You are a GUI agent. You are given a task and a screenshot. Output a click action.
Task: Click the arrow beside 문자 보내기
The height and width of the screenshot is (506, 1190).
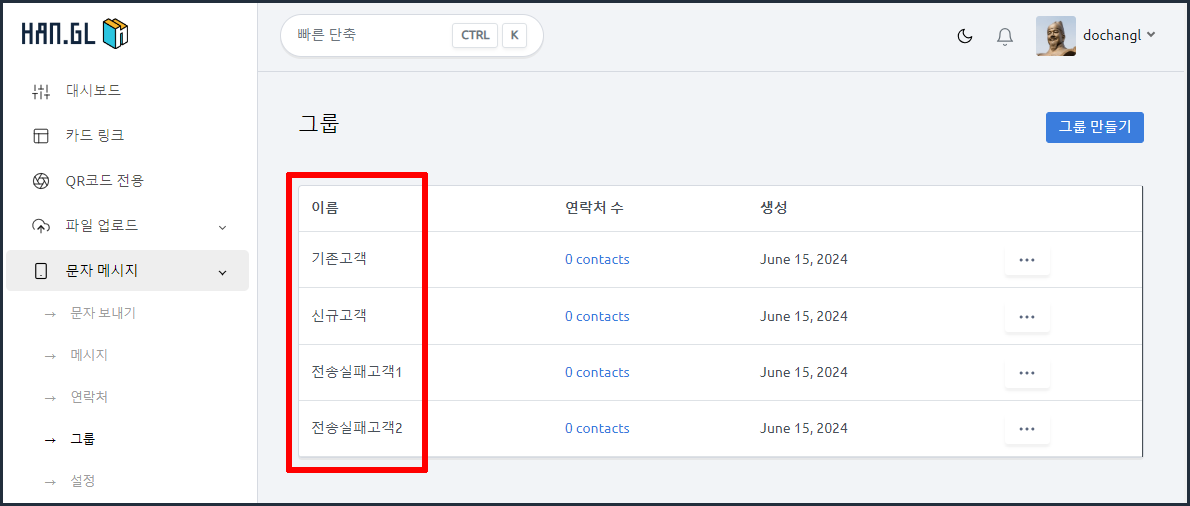pos(50,313)
